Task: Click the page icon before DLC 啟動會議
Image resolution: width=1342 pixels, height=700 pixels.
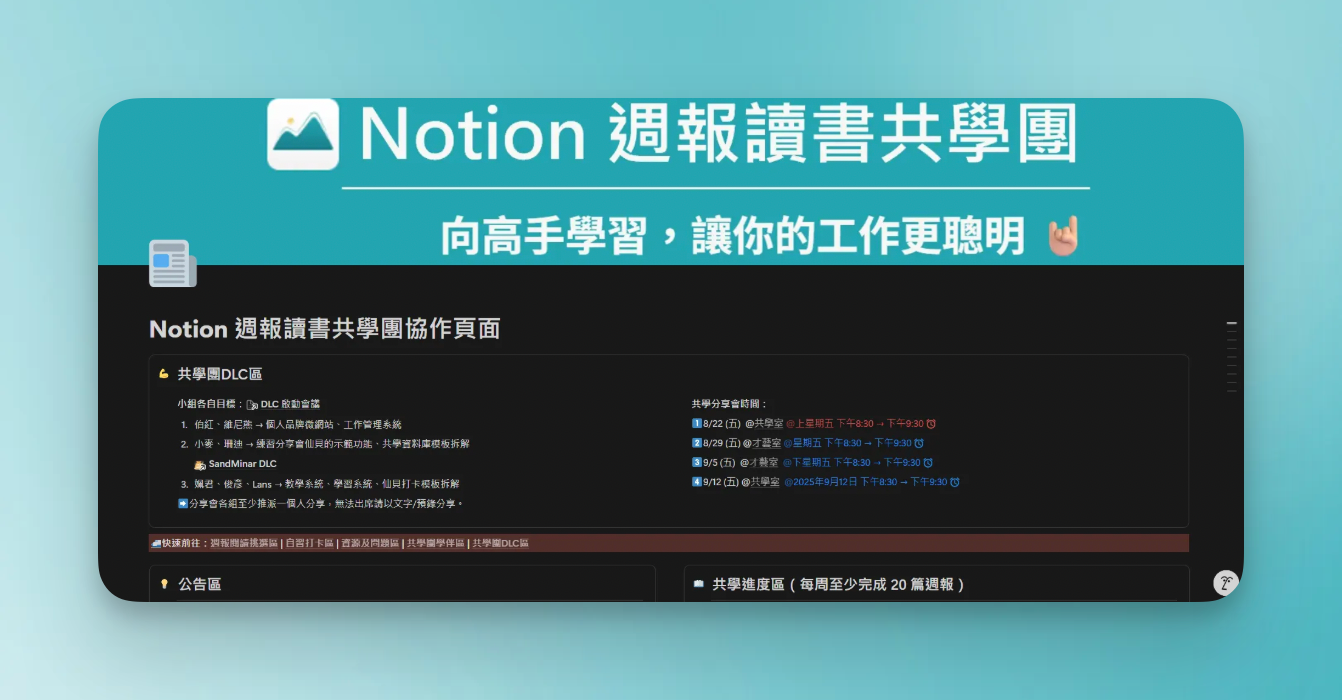Action: click(252, 405)
